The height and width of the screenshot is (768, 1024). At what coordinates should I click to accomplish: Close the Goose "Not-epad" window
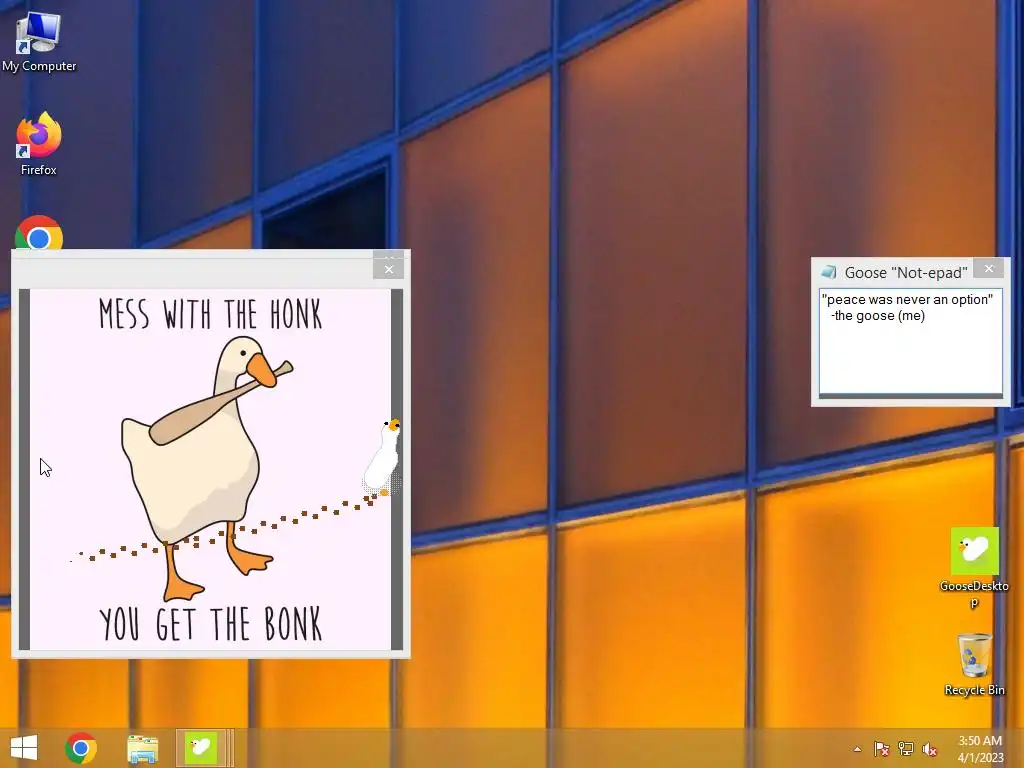click(989, 268)
